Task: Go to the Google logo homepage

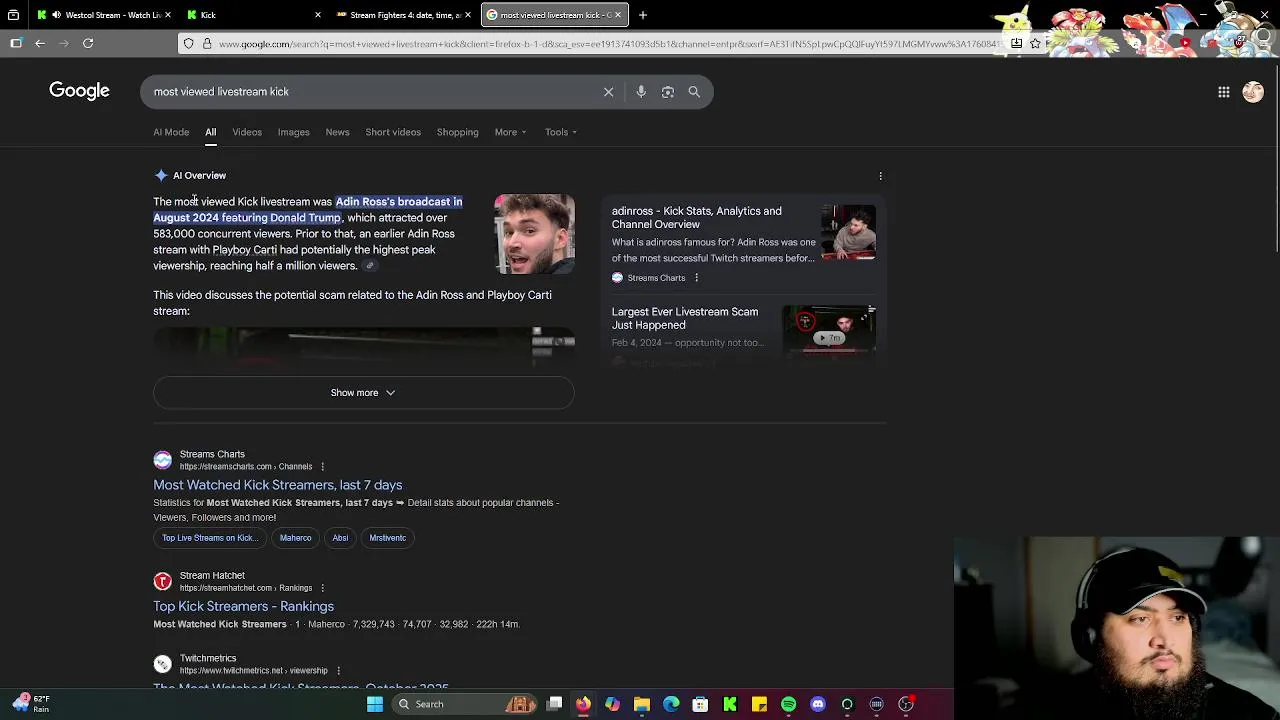Action: 79,91
